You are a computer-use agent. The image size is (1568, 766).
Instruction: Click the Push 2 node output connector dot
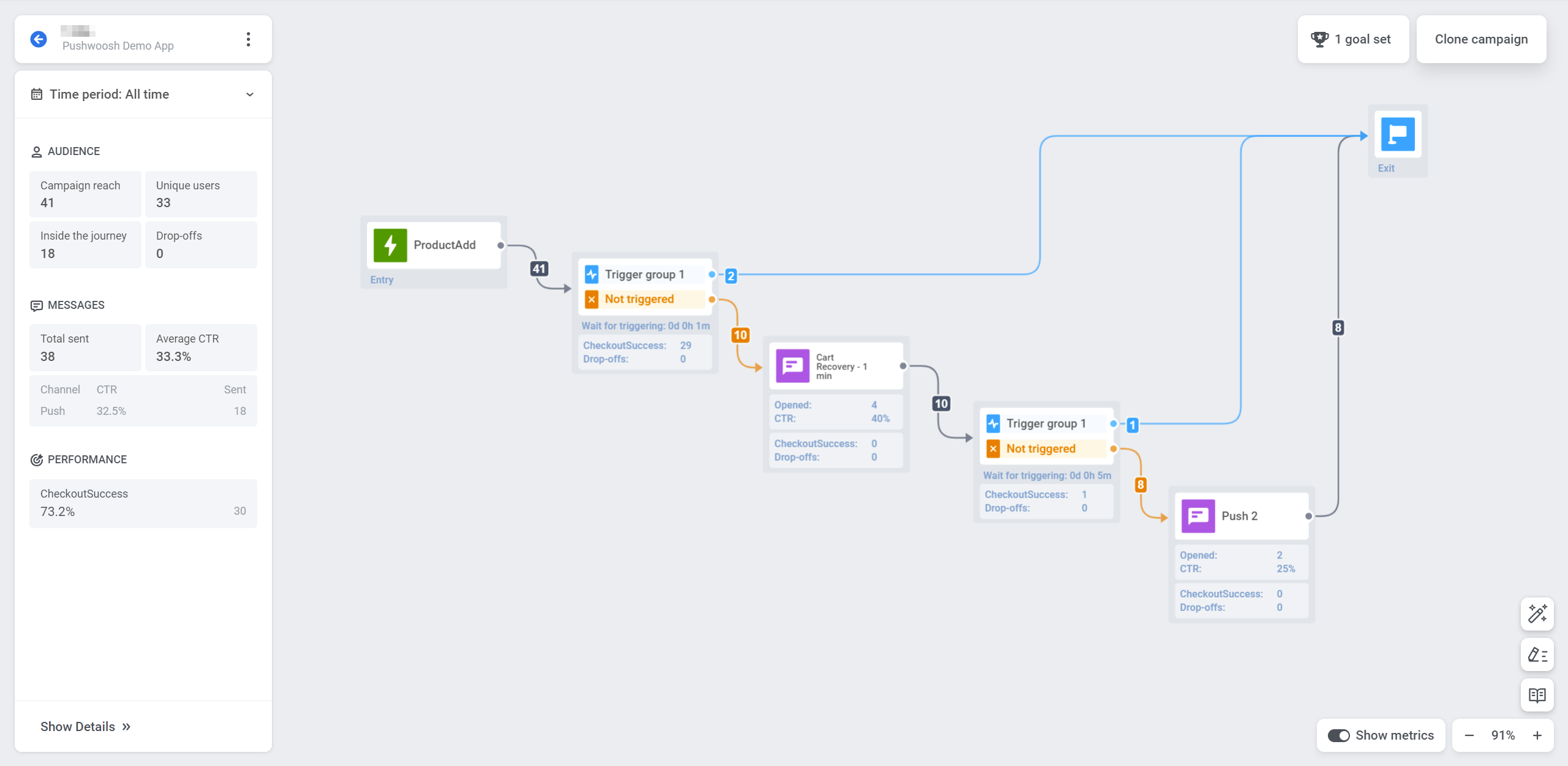click(1308, 516)
